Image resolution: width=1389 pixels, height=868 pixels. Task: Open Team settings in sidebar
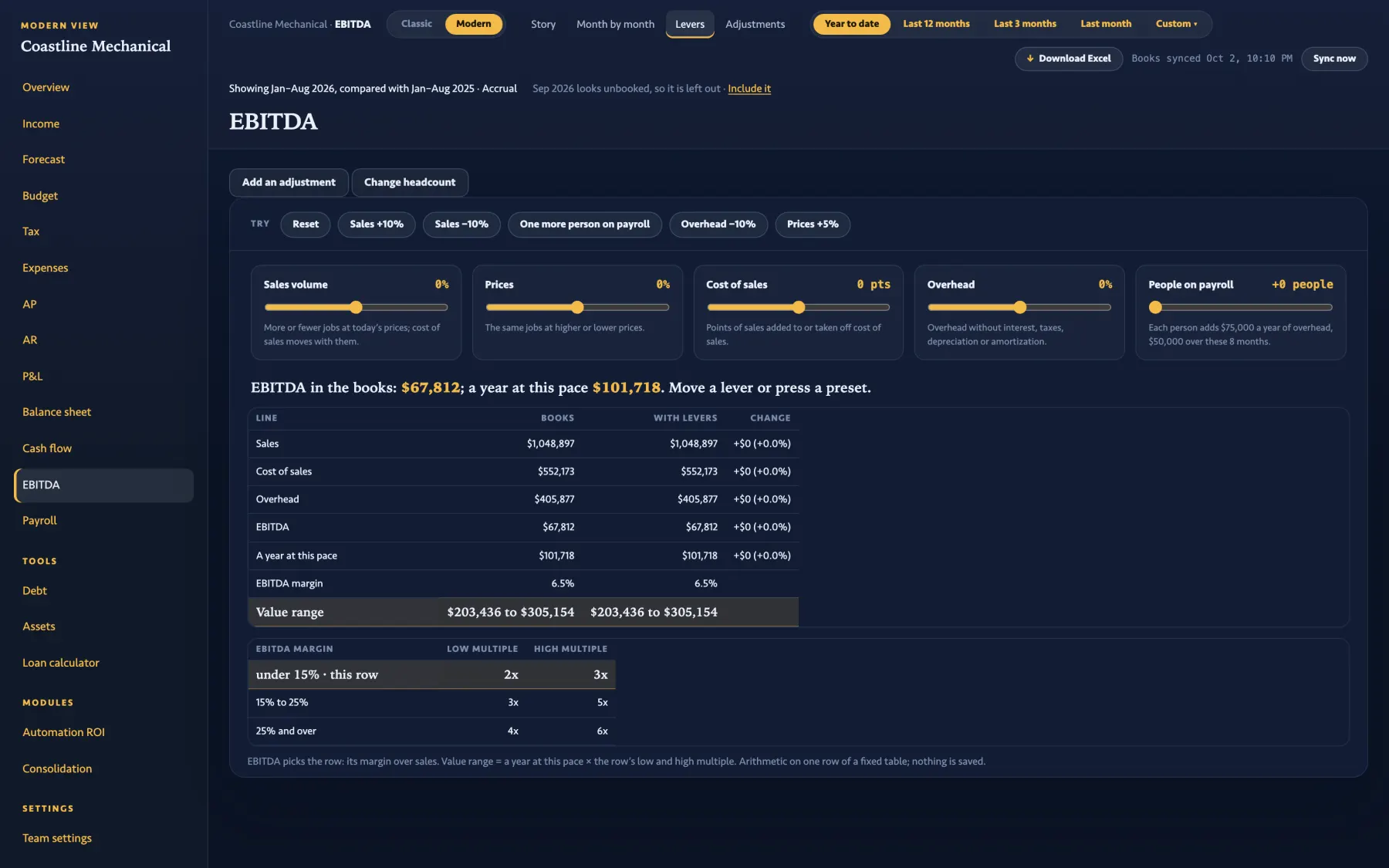(57, 838)
